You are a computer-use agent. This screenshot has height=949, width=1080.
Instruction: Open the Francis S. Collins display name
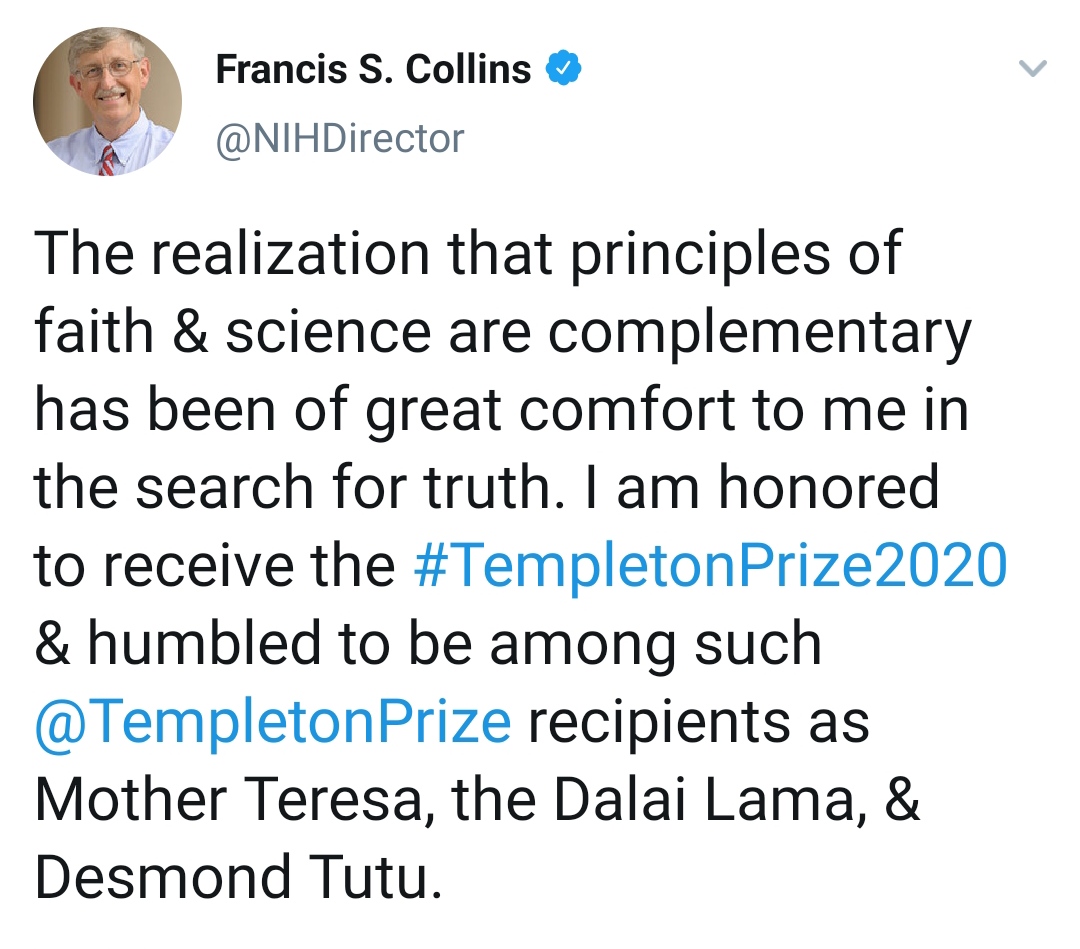373,69
